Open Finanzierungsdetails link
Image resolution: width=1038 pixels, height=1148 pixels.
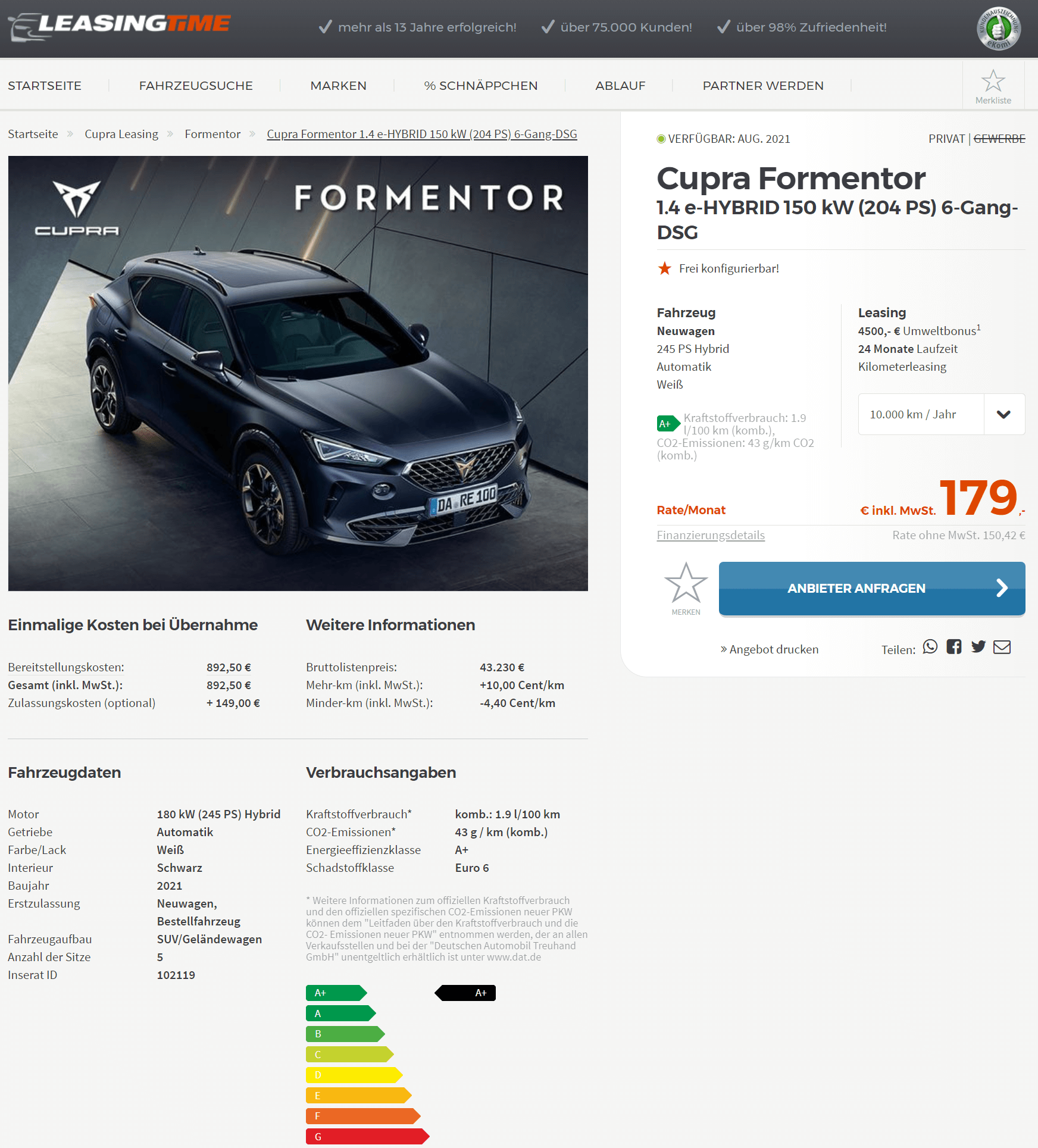711,535
